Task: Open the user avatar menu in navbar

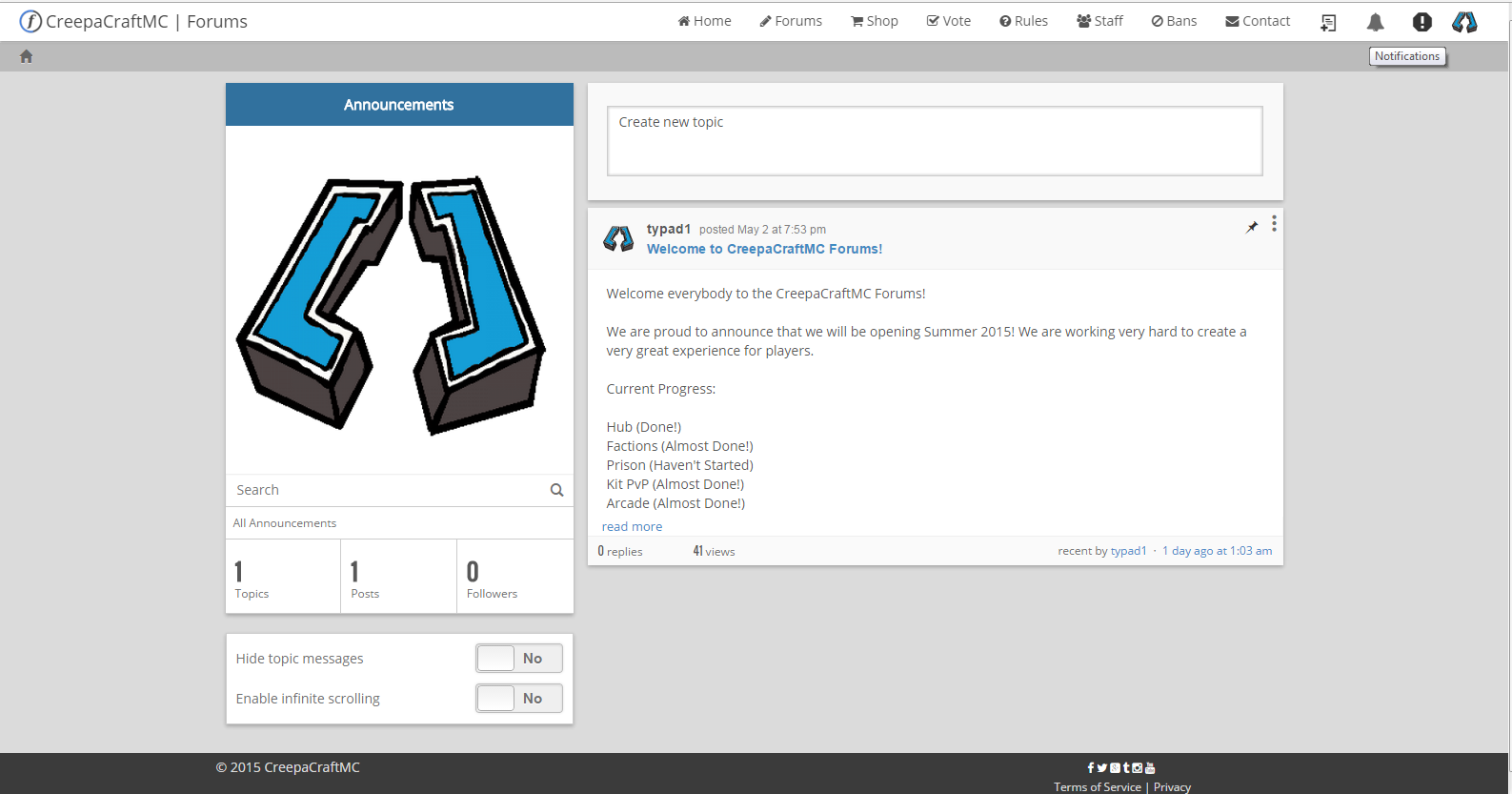Action: (1464, 22)
